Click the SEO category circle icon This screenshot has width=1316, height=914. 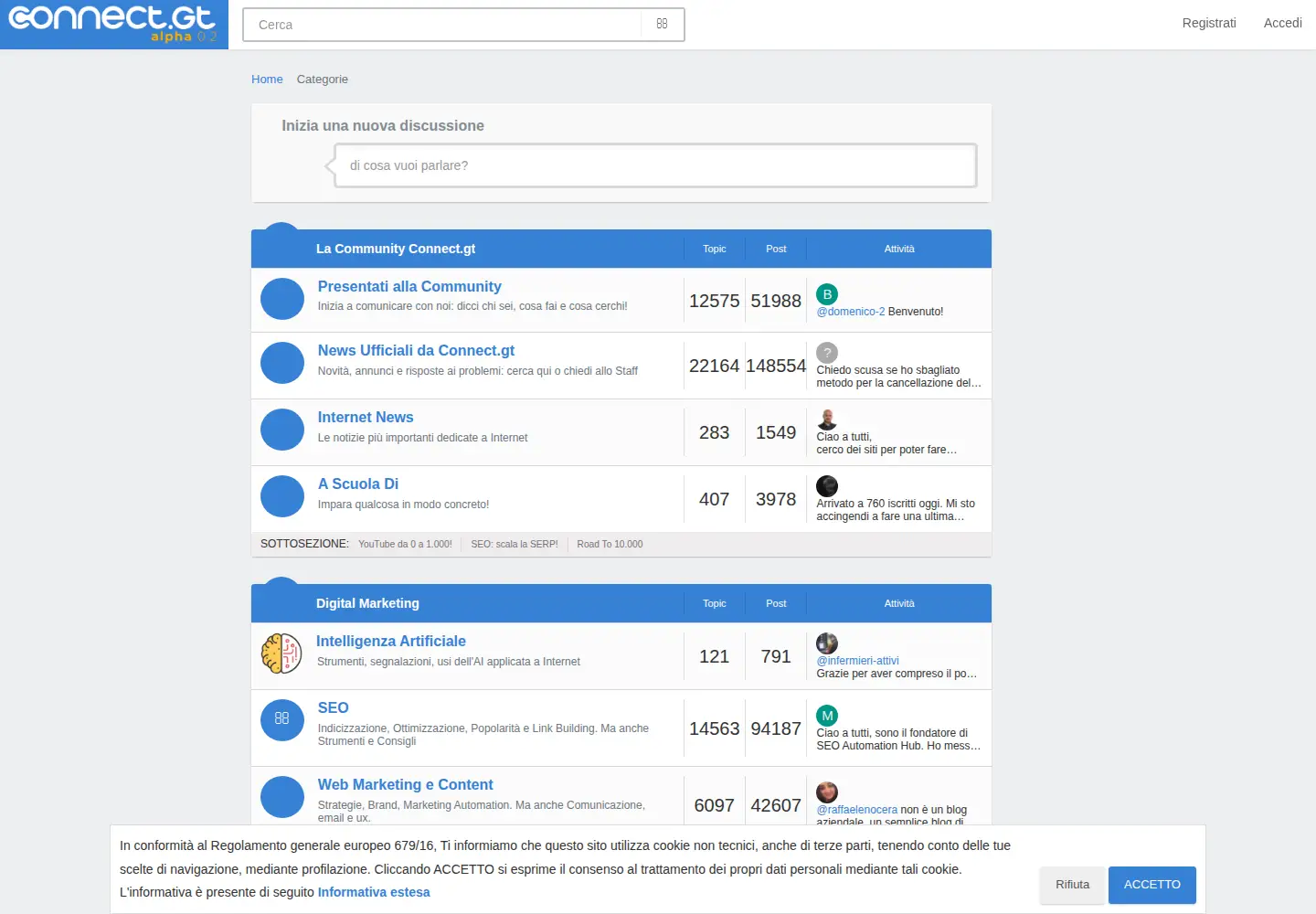click(x=282, y=720)
